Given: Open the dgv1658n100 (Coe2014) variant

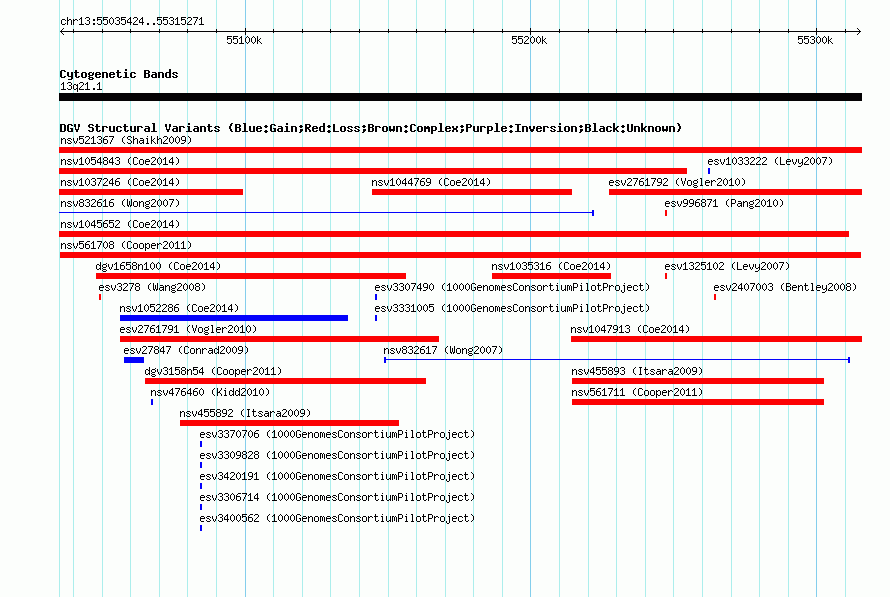Looking at the screenshot, I should (251, 276).
